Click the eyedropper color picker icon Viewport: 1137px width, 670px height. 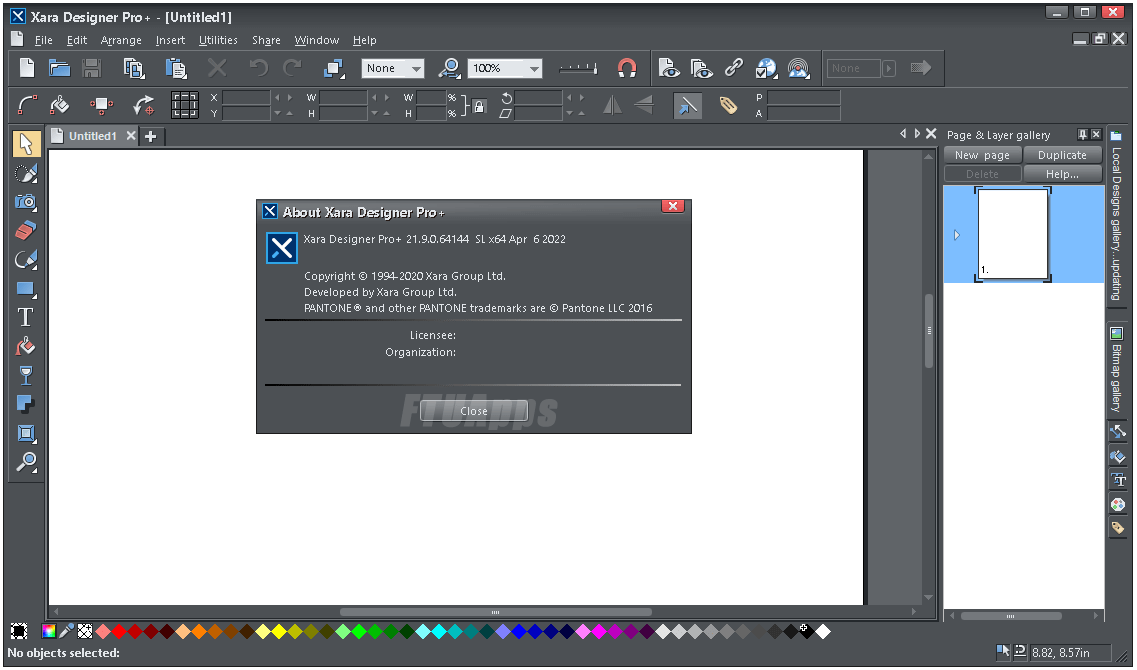click(67, 631)
